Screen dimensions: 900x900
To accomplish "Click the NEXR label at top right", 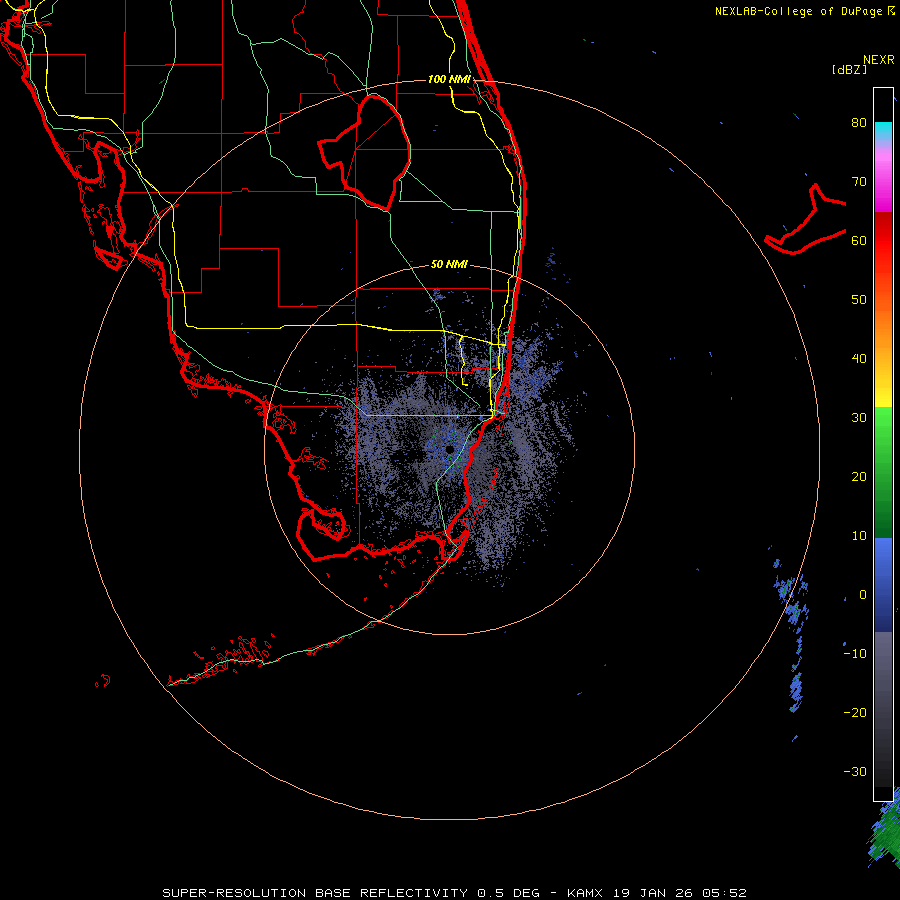I will [x=879, y=60].
